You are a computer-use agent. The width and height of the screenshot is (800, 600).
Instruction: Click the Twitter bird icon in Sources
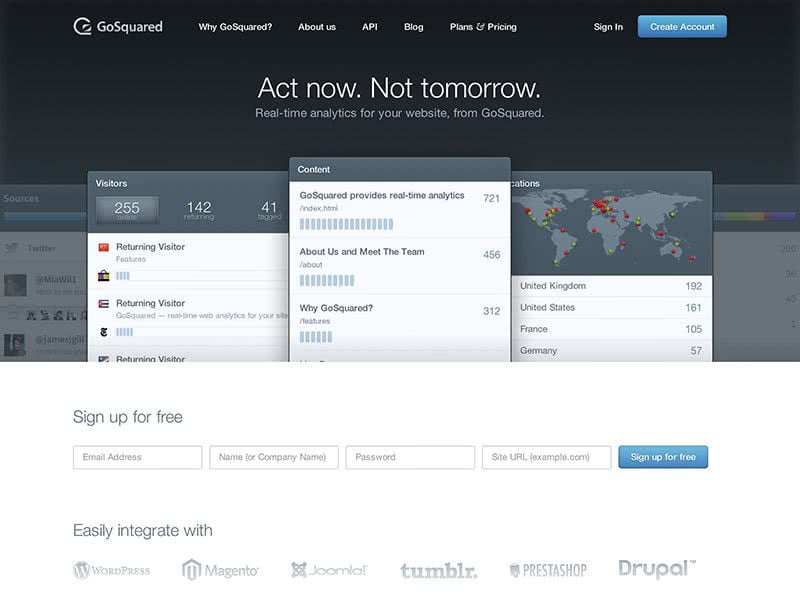coord(12,248)
